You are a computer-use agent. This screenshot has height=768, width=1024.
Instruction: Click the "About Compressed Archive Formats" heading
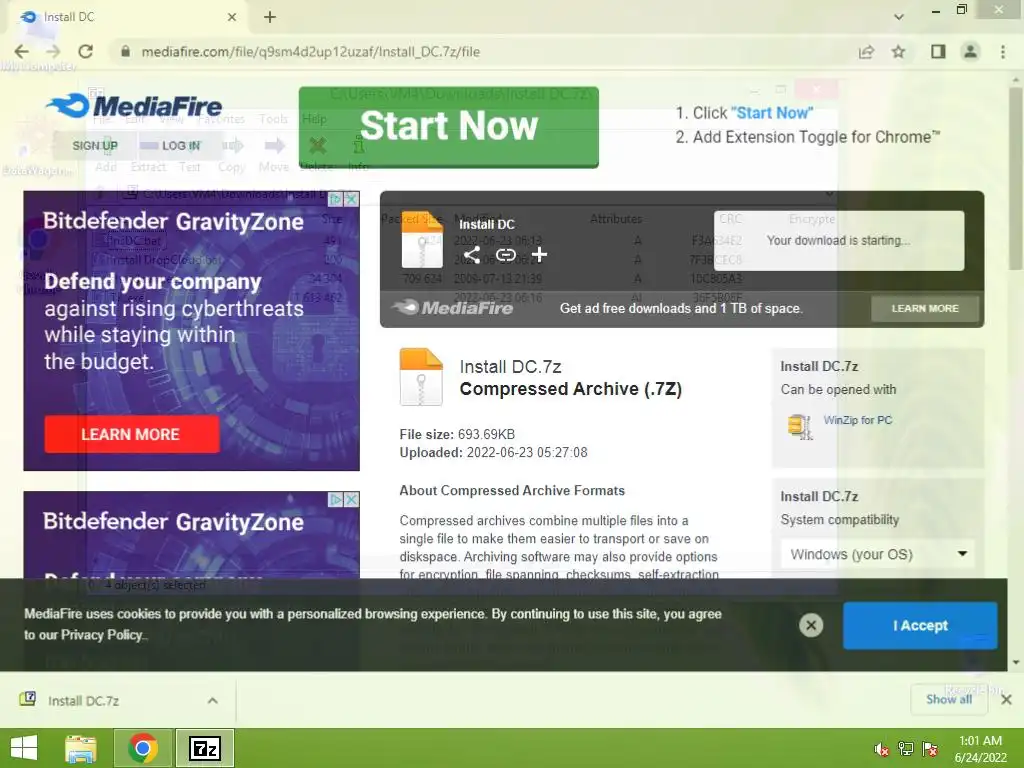tap(512, 490)
